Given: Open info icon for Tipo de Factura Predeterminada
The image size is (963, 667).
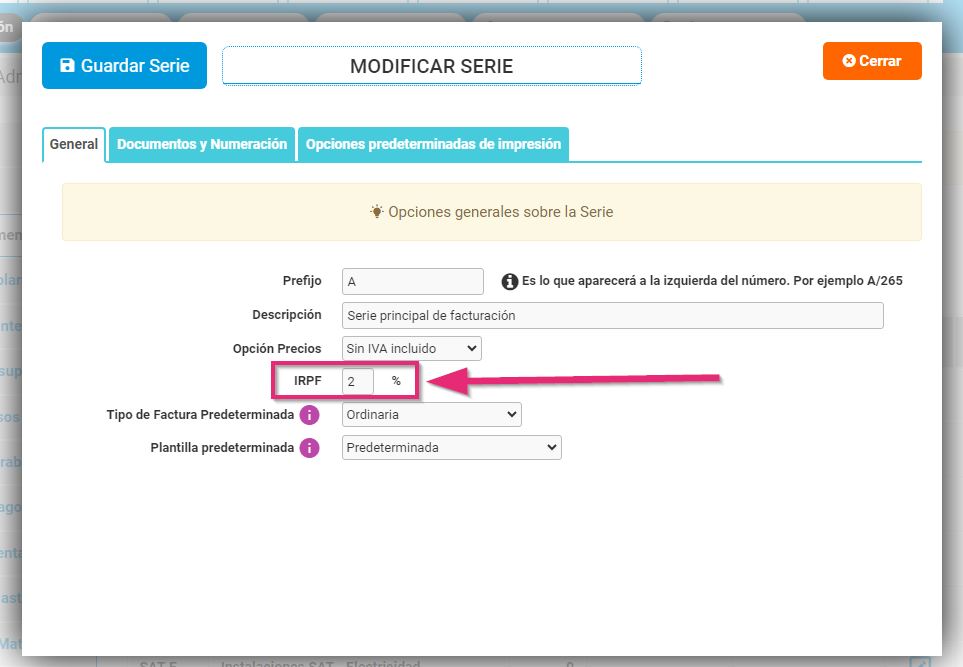Looking at the screenshot, I should 309,414.
